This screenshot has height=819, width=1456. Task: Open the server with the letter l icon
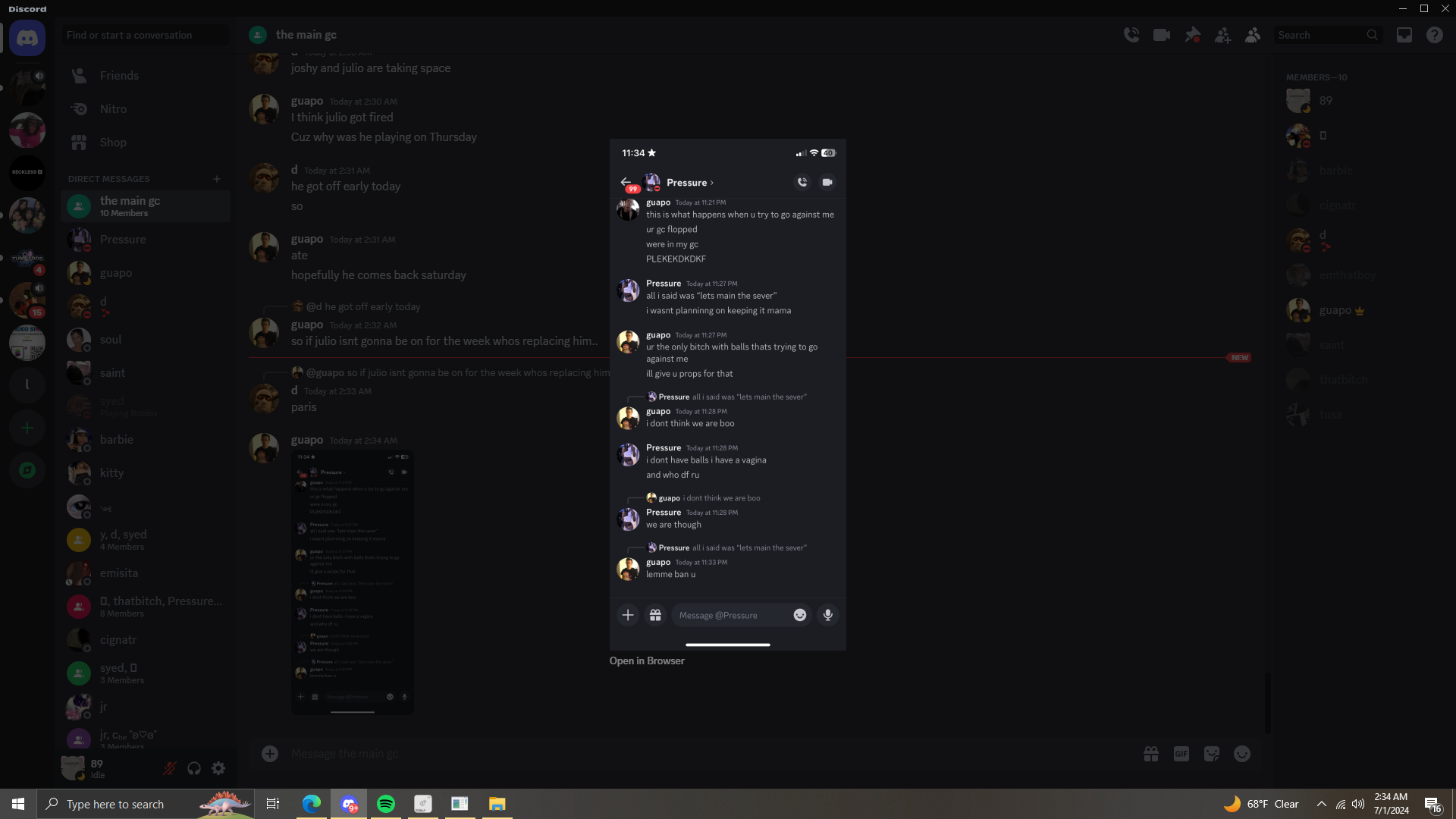pos(27,385)
